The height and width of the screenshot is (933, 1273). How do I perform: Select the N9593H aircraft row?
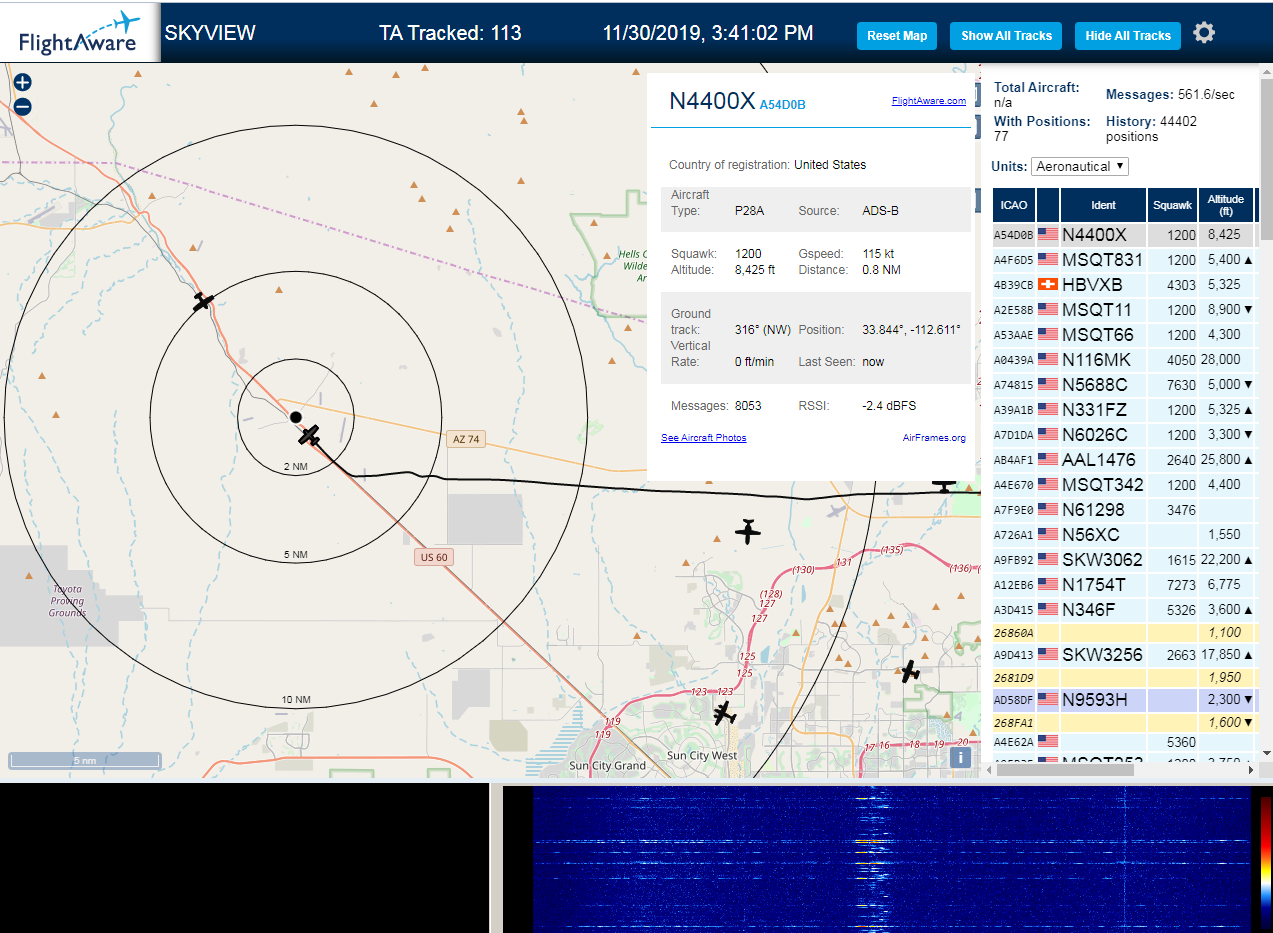point(1123,700)
